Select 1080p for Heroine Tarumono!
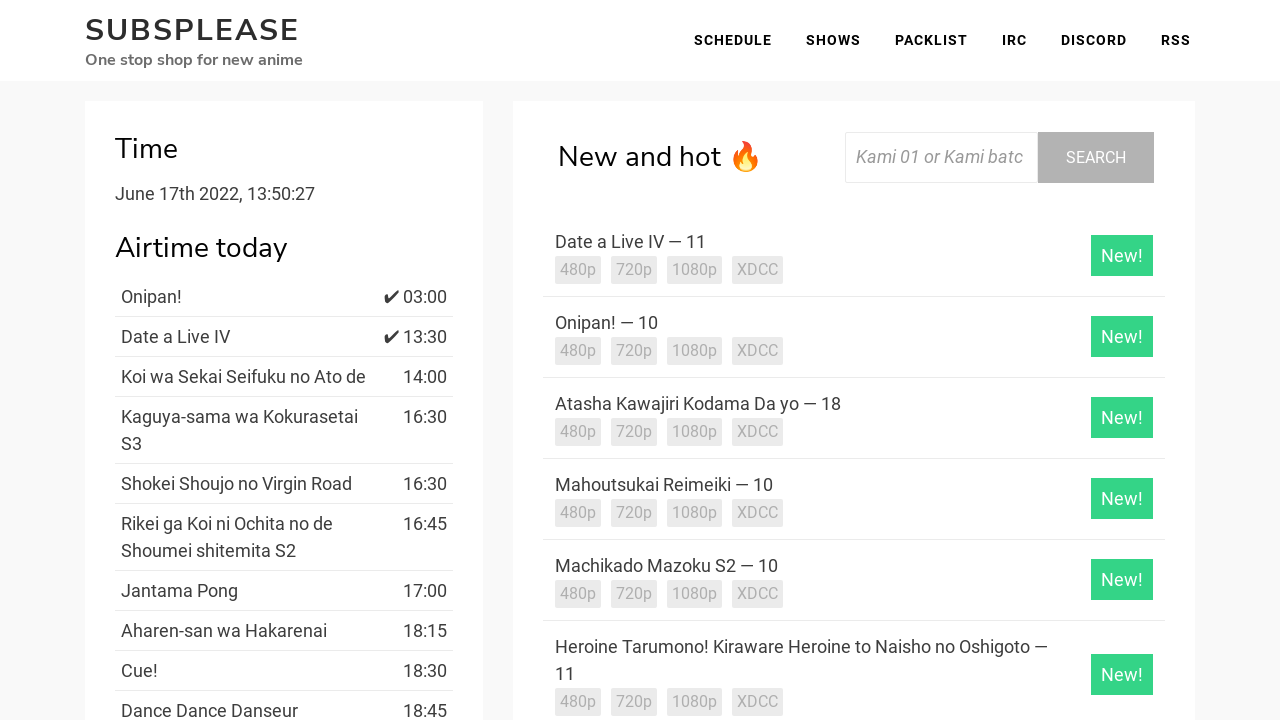1280x720 pixels. click(x=694, y=702)
